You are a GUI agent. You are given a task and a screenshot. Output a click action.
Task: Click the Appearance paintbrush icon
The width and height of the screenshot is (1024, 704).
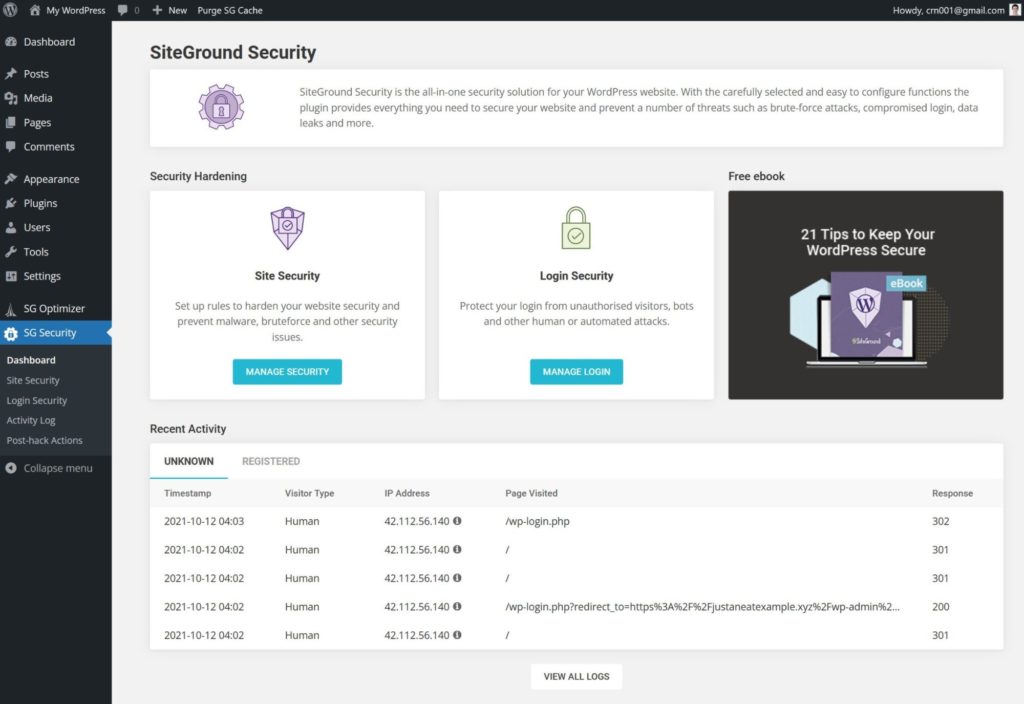(10, 179)
